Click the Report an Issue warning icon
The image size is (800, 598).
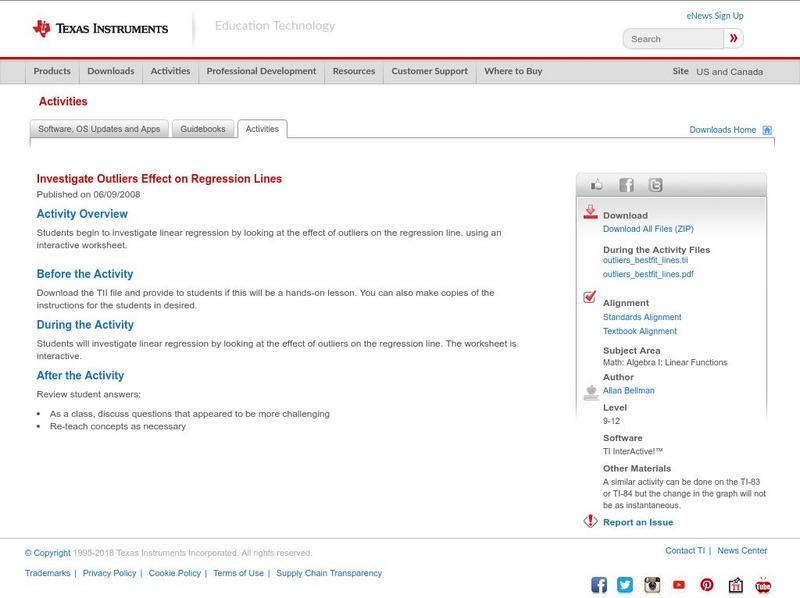(590, 521)
